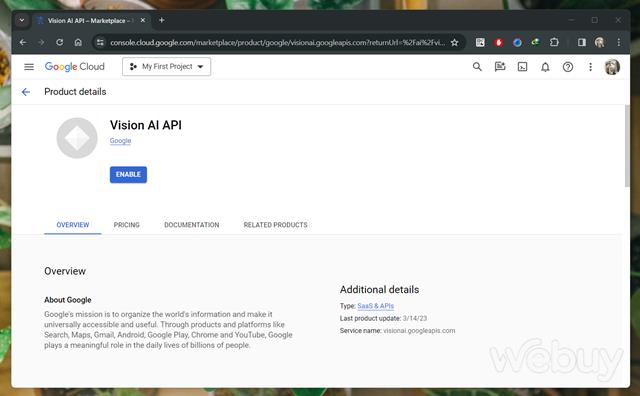
Task: Open a new browser tab
Action: tap(162, 20)
